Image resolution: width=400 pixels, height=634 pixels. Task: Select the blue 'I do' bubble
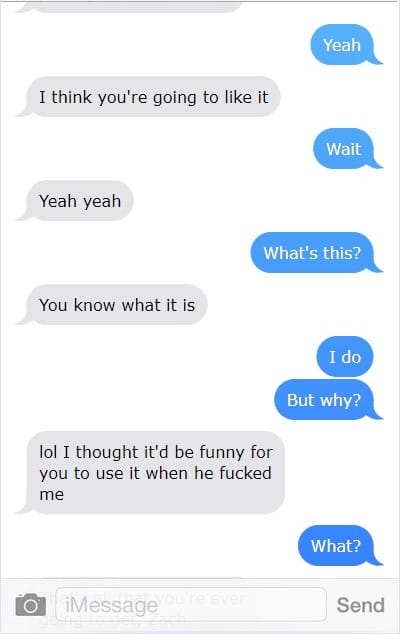345,357
